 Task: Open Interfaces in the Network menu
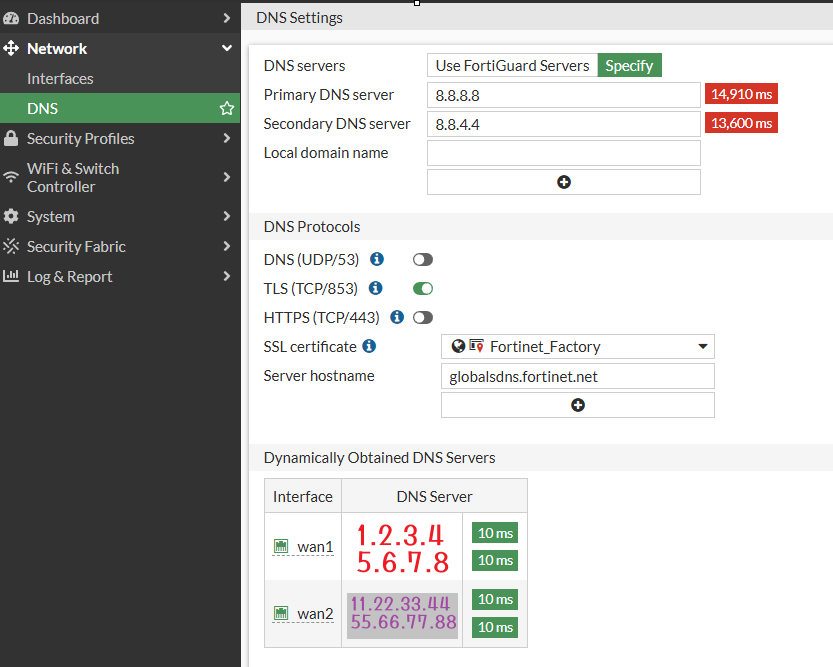point(60,78)
